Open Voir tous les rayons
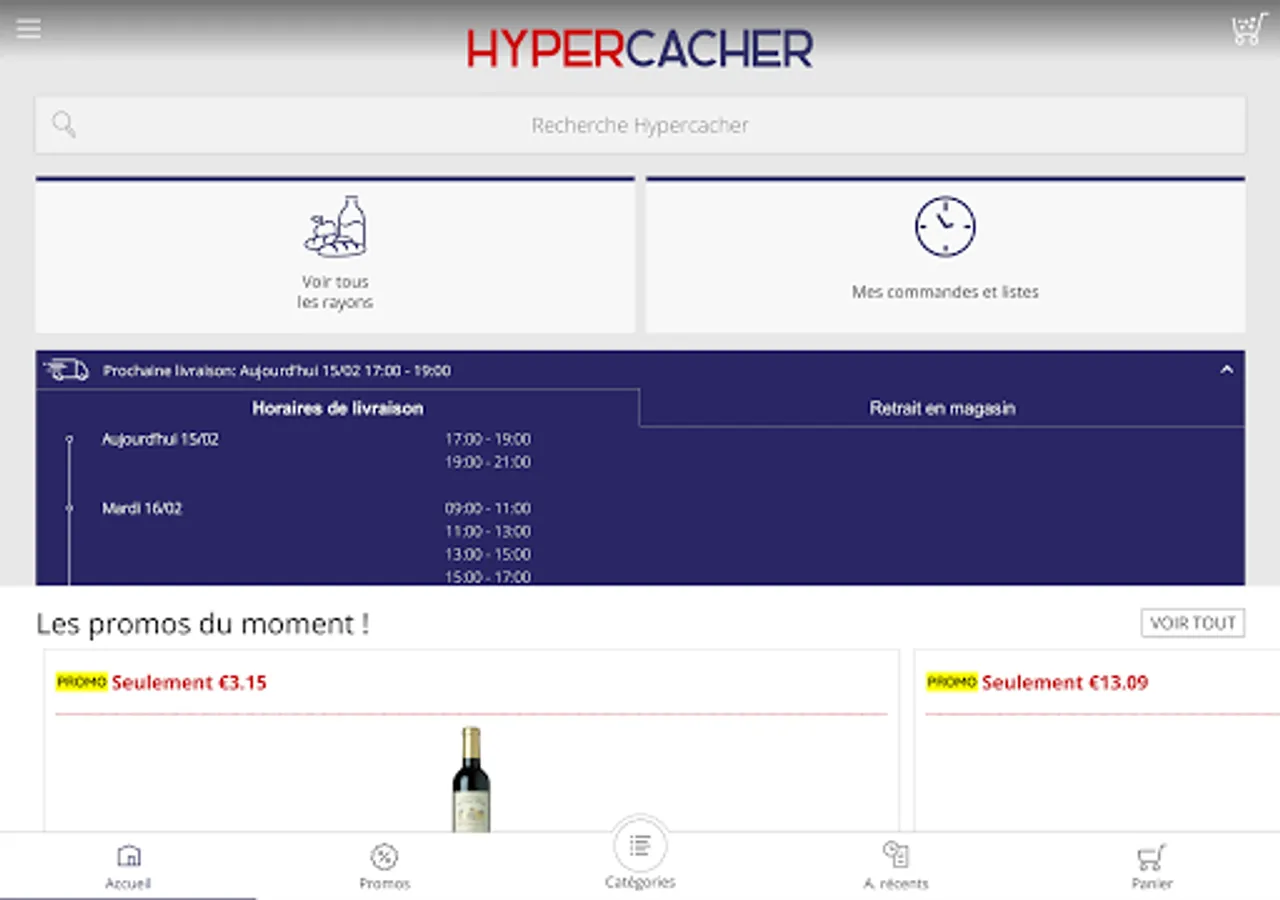This screenshot has height=900, width=1280. (335, 256)
